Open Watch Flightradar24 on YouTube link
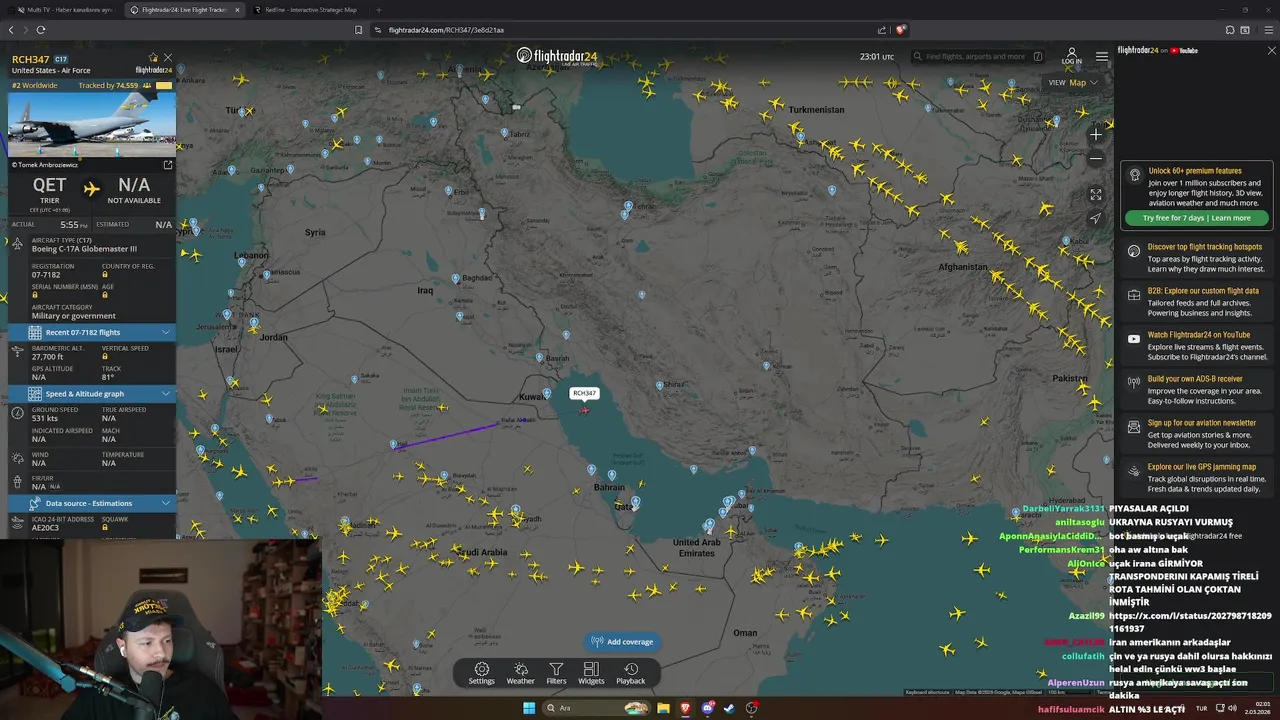The height and width of the screenshot is (720, 1280). tap(1196, 345)
